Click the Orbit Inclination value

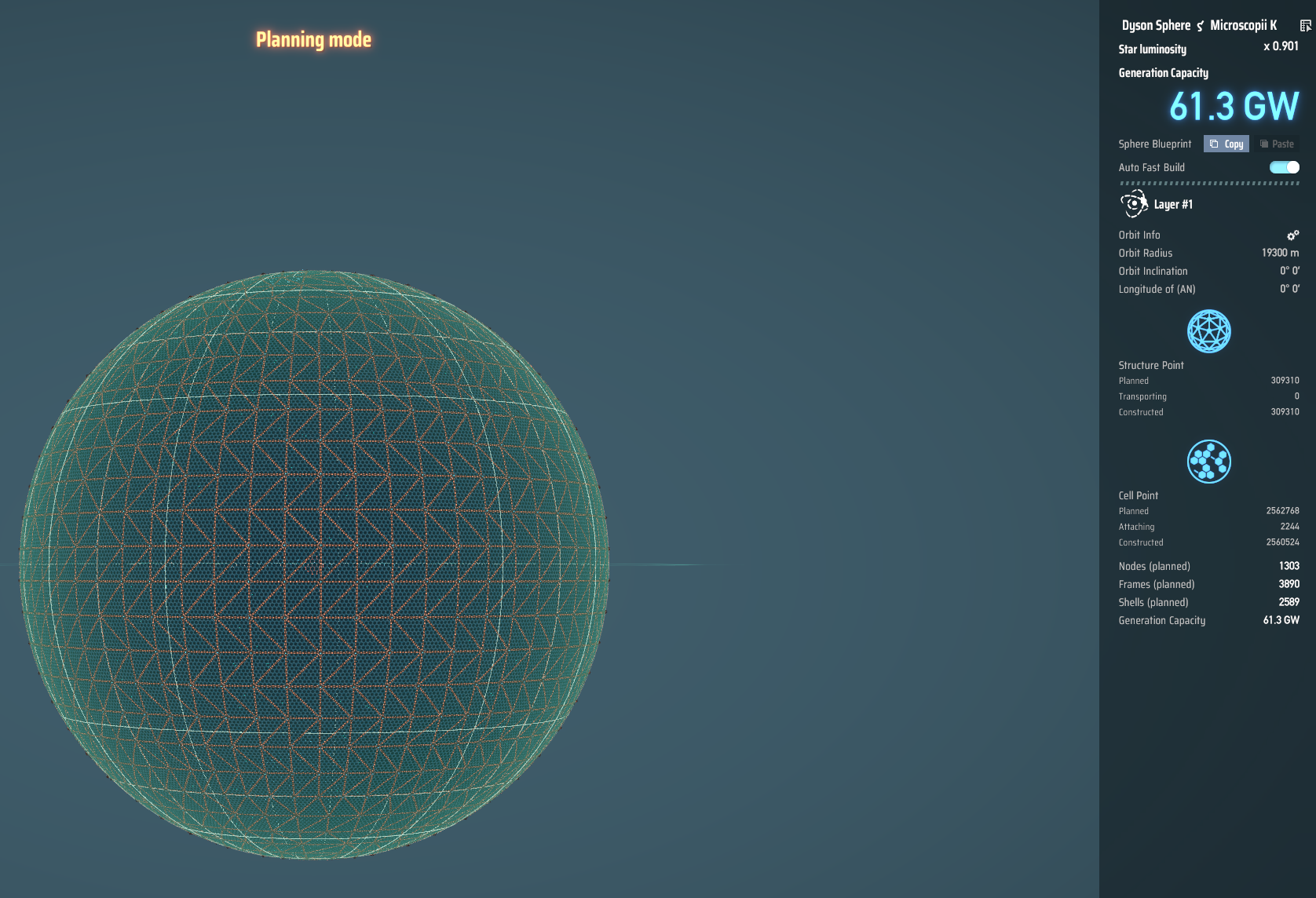[1289, 271]
